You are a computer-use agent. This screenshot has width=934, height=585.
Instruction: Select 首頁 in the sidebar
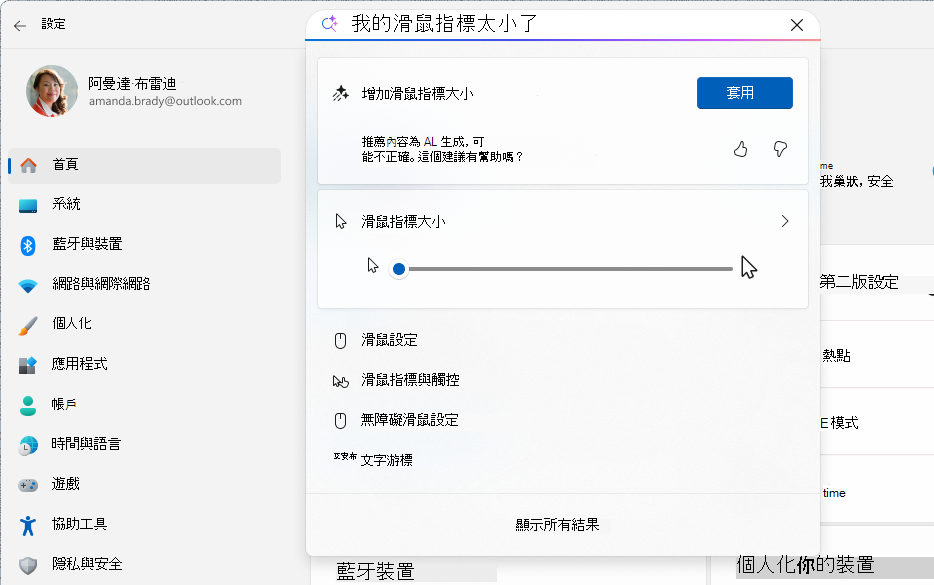[x=145, y=165]
